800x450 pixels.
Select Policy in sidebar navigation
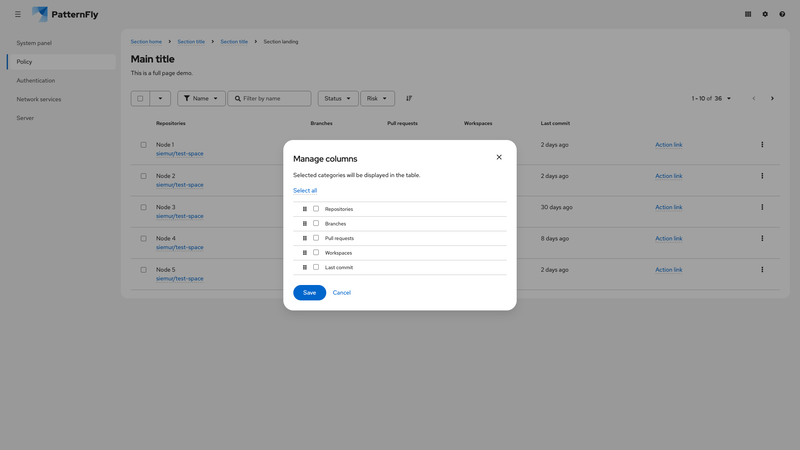pos(61,62)
